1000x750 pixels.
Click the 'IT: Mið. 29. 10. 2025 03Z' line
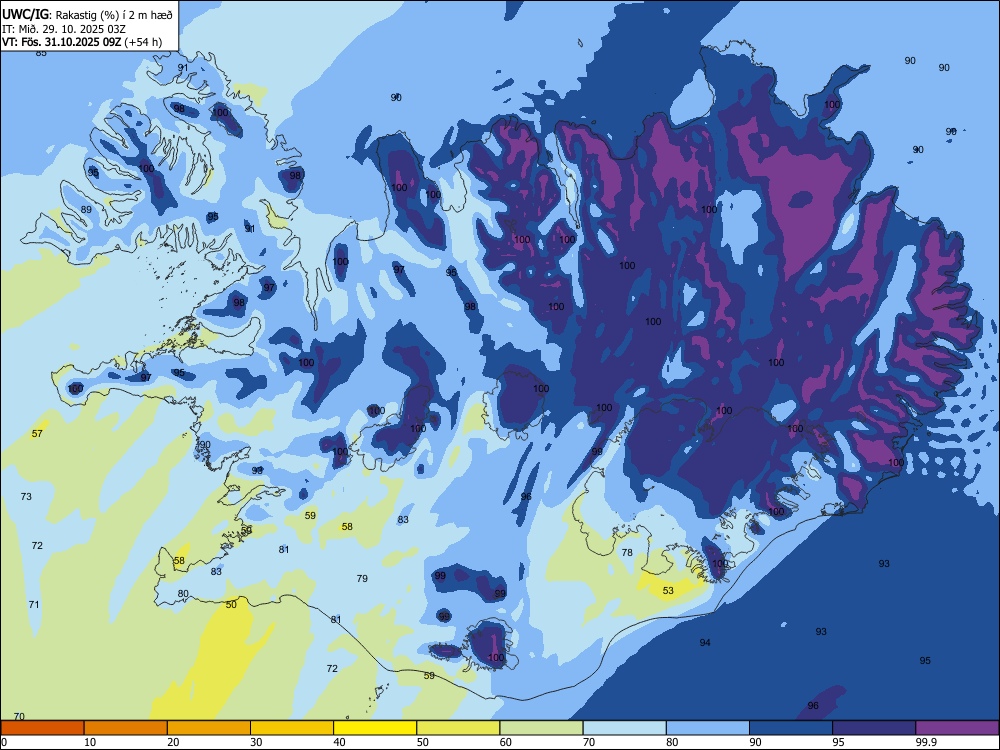(x=64, y=29)
